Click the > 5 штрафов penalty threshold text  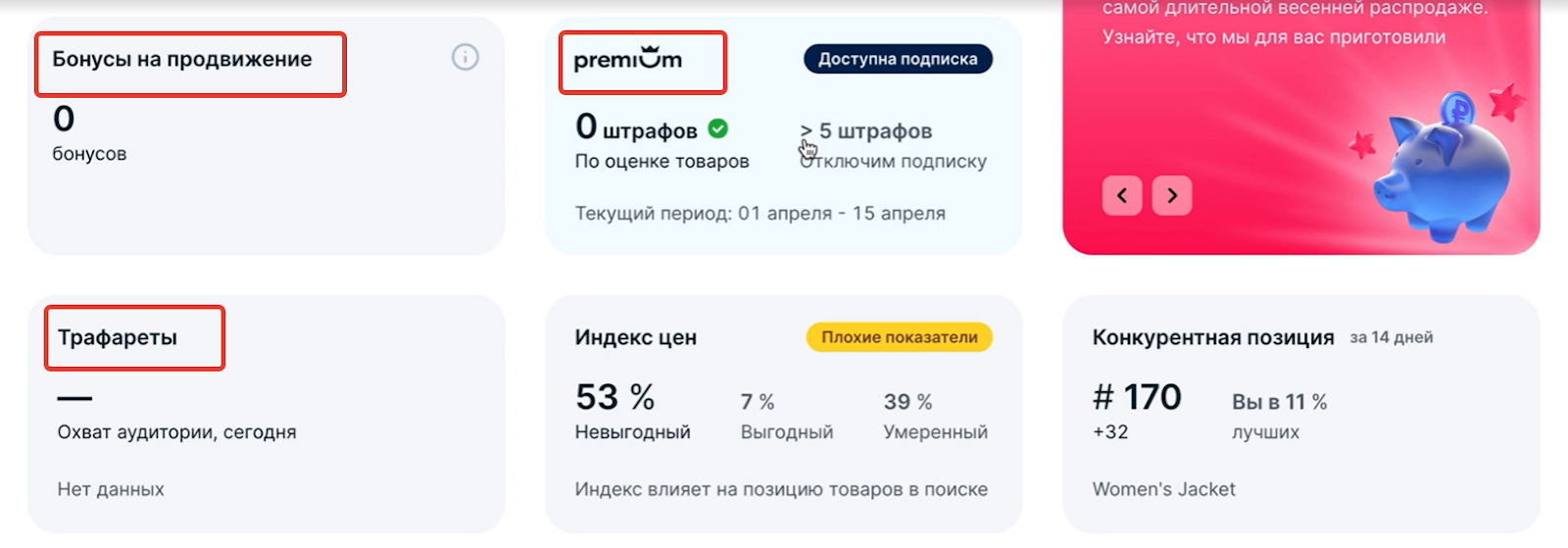pyautogui.click(x=866, y=130)
